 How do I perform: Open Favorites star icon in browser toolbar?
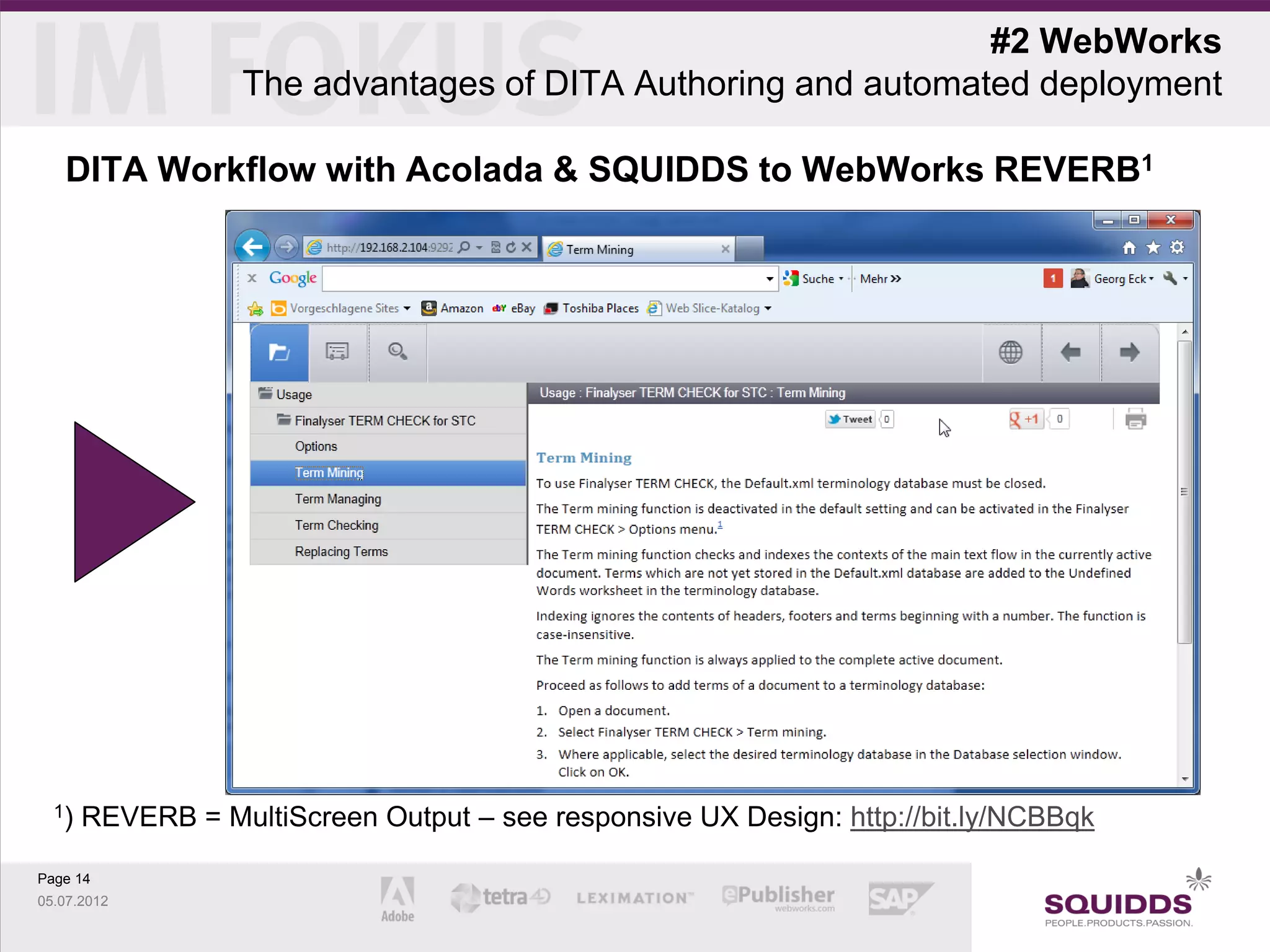(1153, 248)
